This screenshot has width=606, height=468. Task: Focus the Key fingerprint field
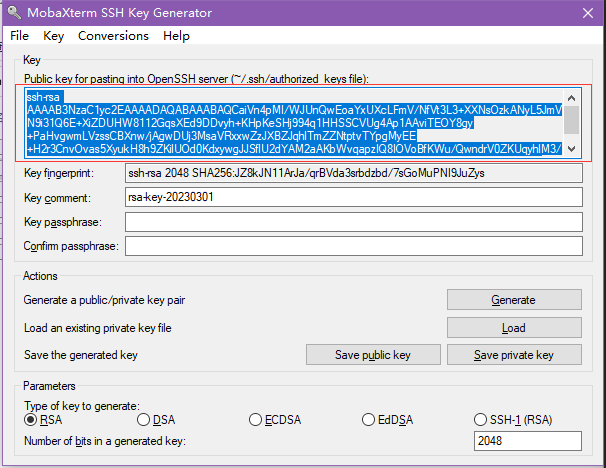pyautogui.click(x=354, y=173)
